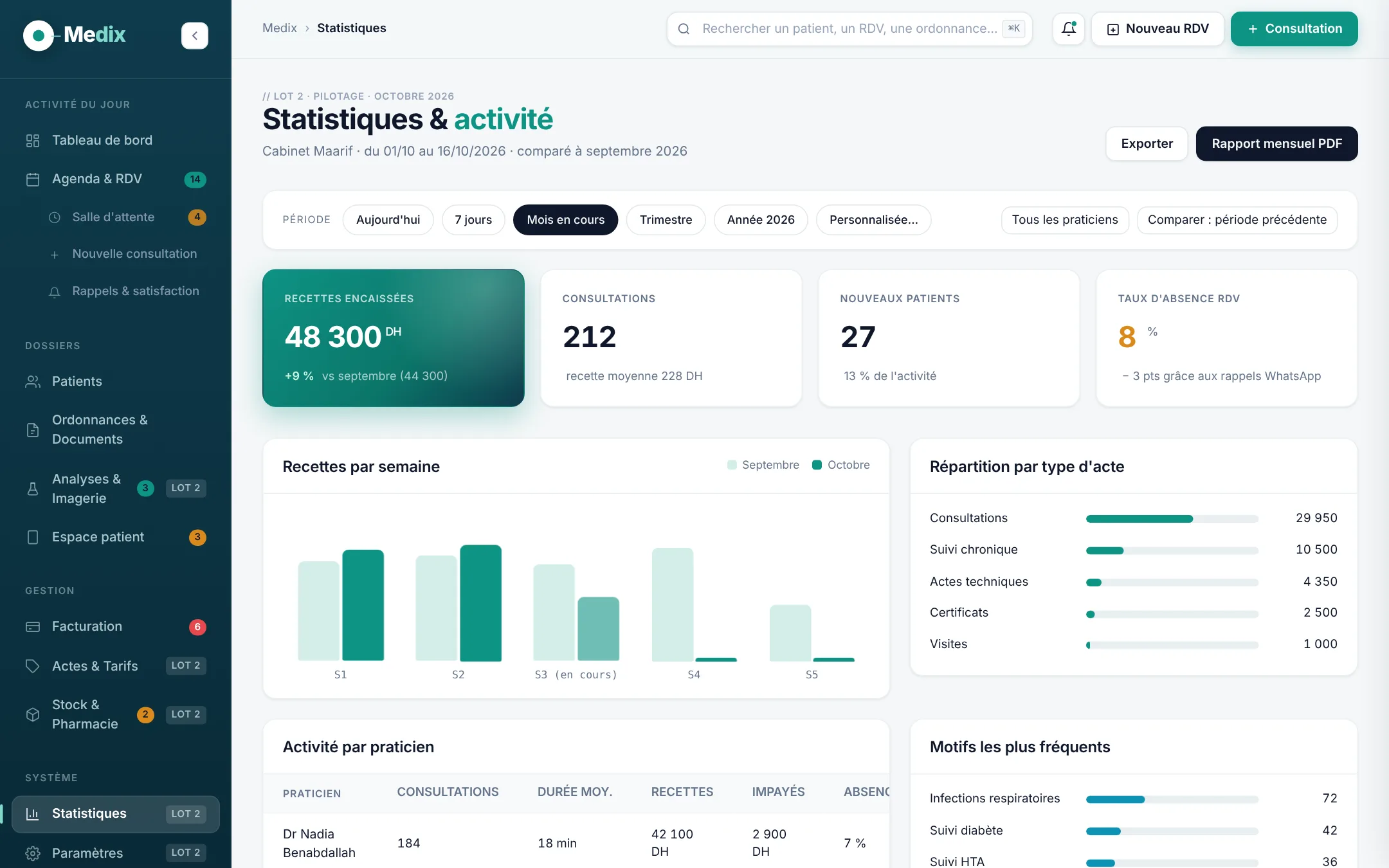Collapse the sidebar with the chevron button
Viewport: 1389px width, 868px height.
point(195,35)
